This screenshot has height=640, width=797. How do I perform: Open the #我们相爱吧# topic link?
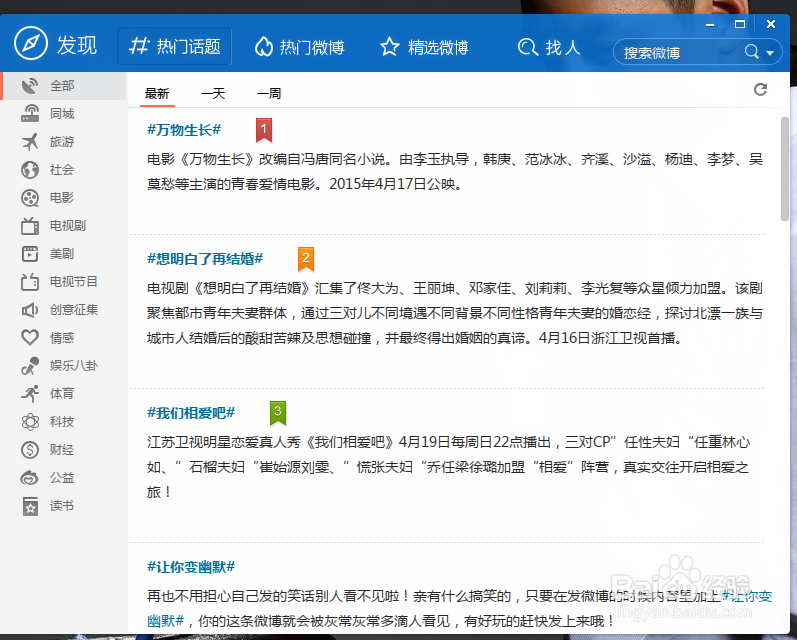tap(191, 413)
